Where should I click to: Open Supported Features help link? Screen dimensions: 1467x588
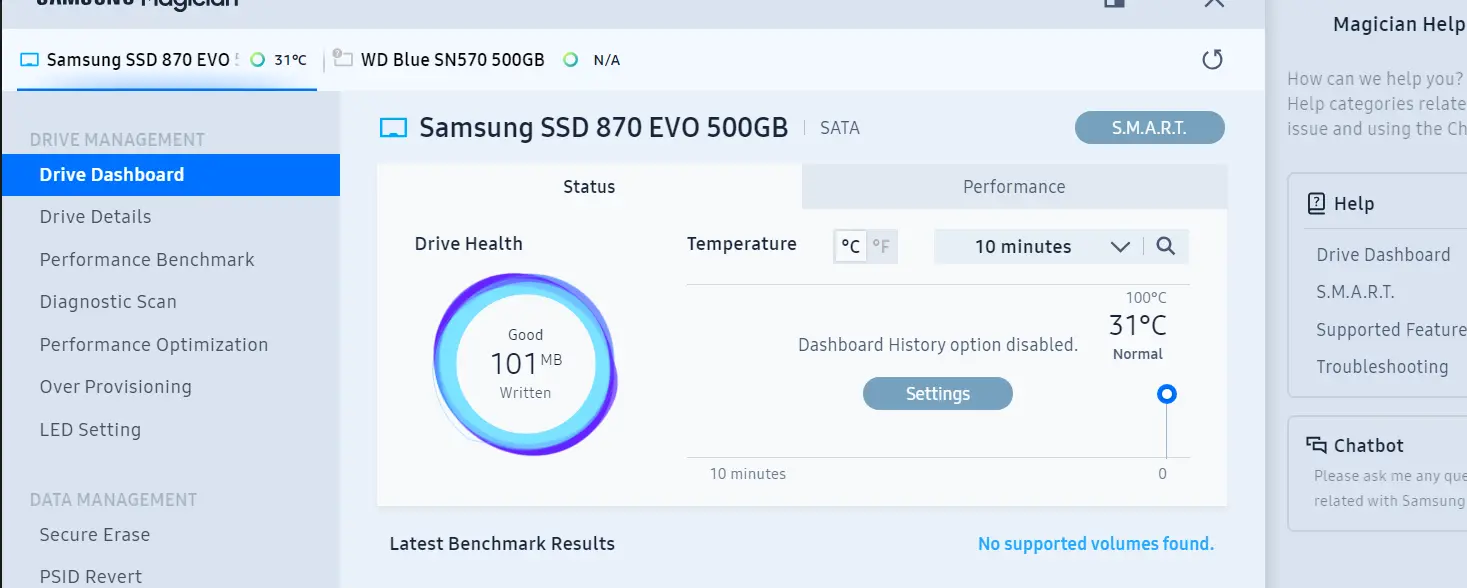coord(1391,330)
